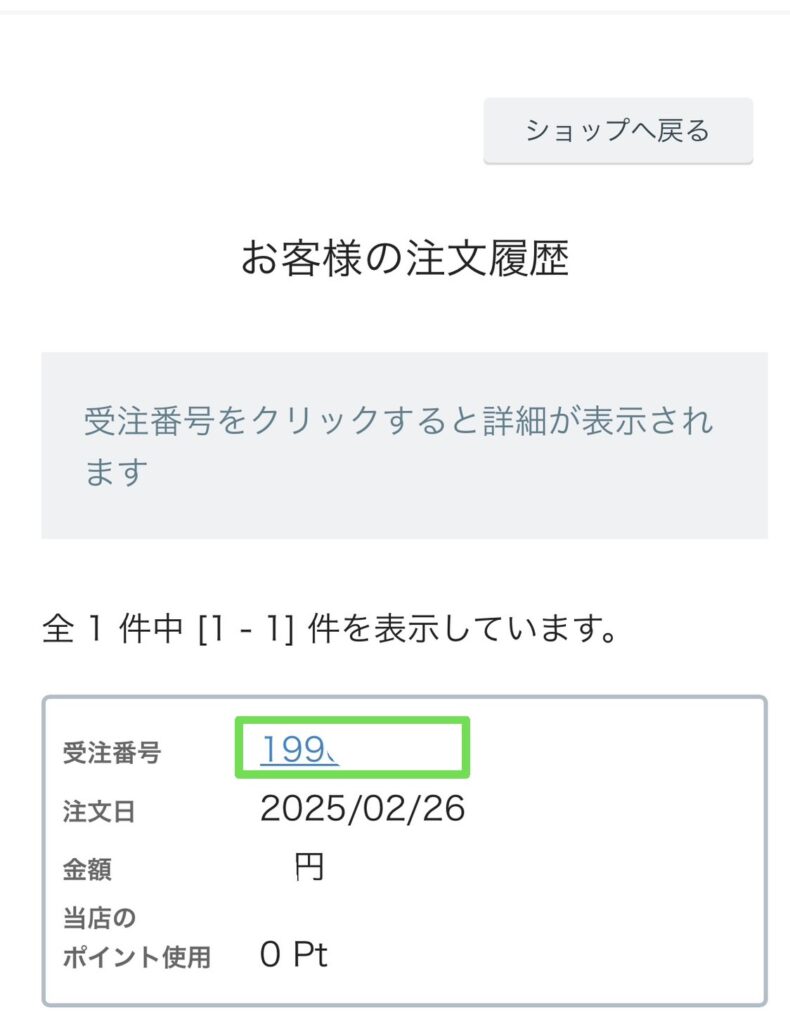
Task: Click the ショップへ戻る button
Action: 617,131
